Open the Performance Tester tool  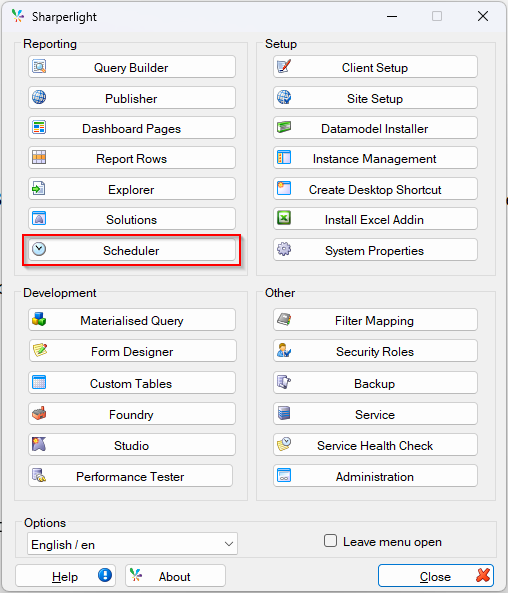(130, 476)
